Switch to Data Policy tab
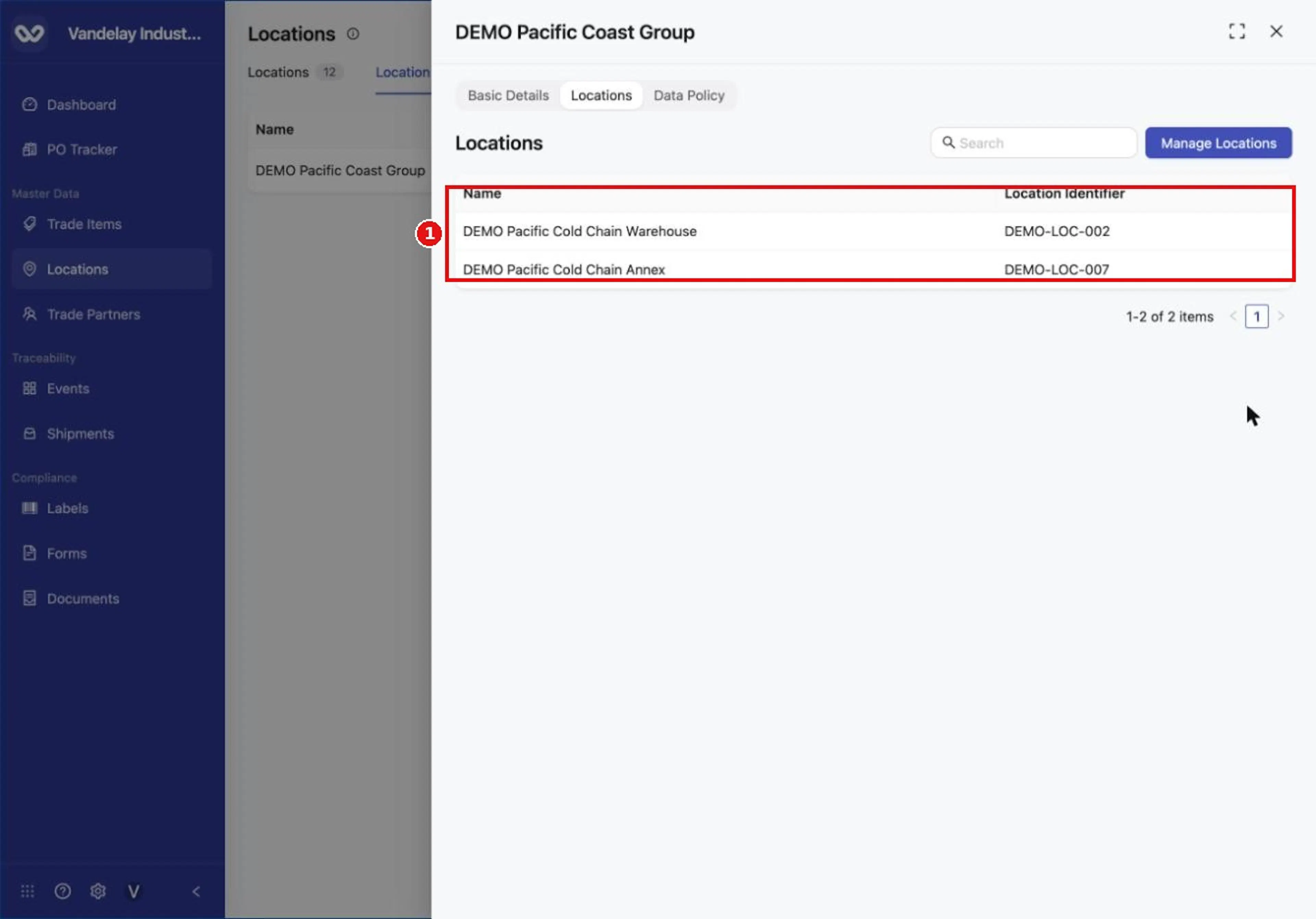The width and height of the screenshot is (1316, 919). (689, 96)
